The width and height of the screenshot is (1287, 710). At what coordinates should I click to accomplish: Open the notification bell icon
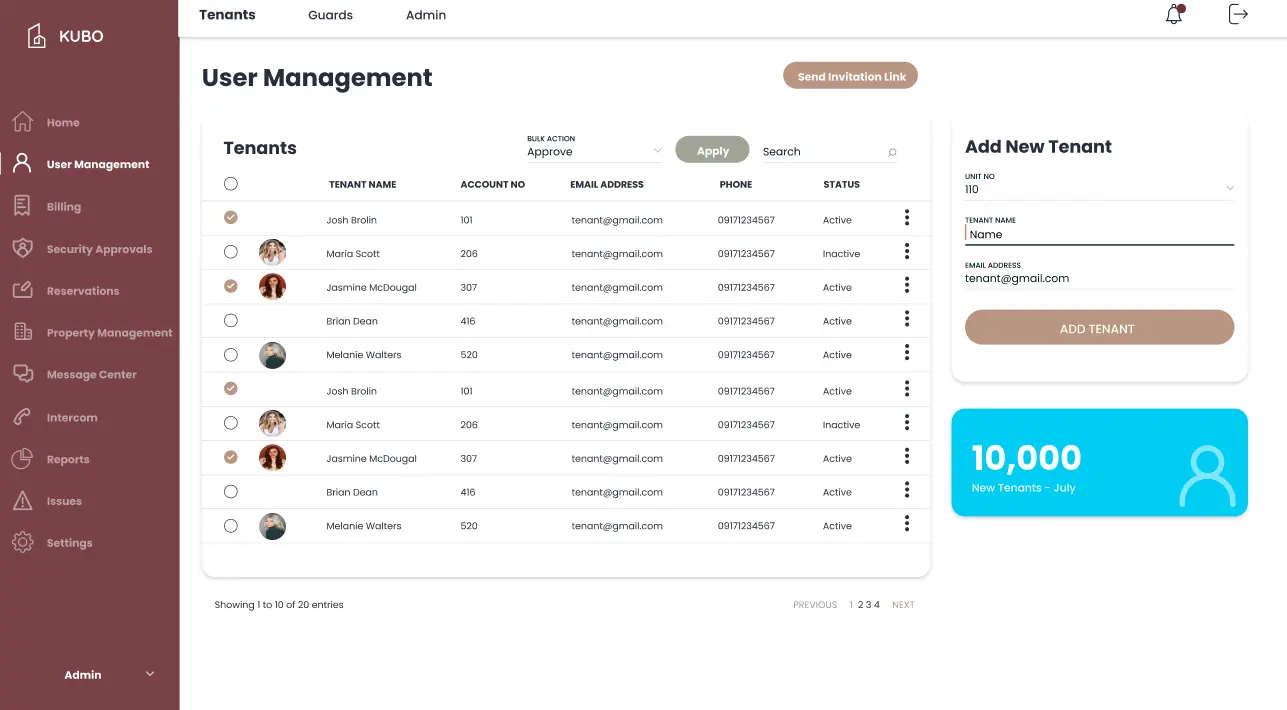(x=1174, y=15)
